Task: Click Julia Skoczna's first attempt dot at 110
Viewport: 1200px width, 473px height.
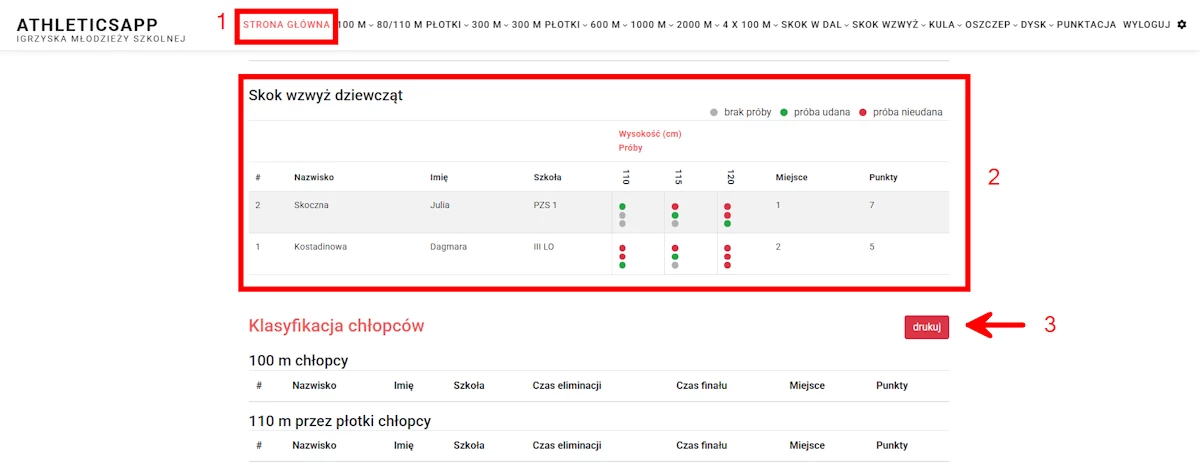Action: click(x=622, y=207)
